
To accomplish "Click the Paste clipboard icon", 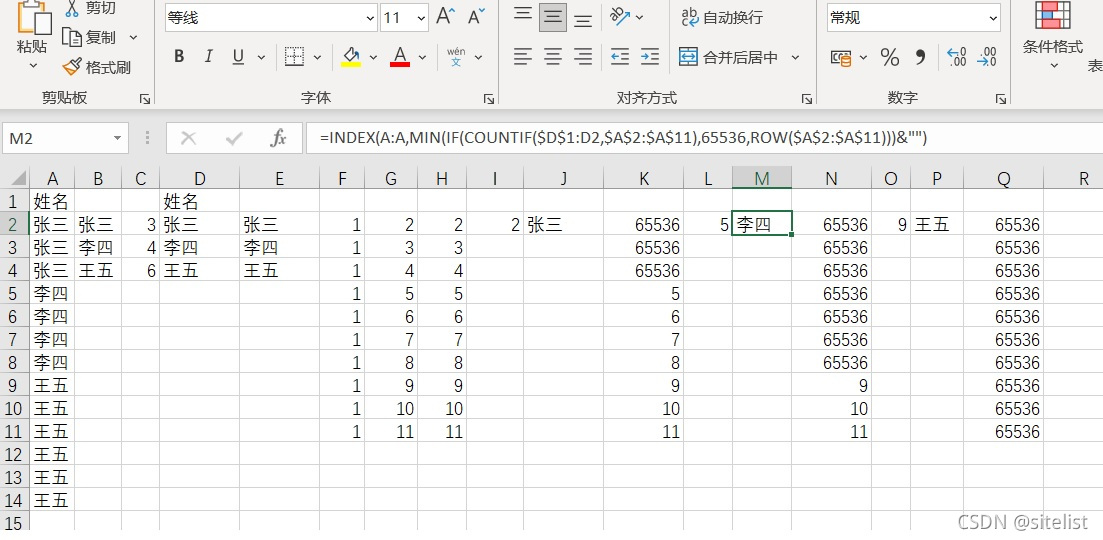I will [x=34, y=17].
